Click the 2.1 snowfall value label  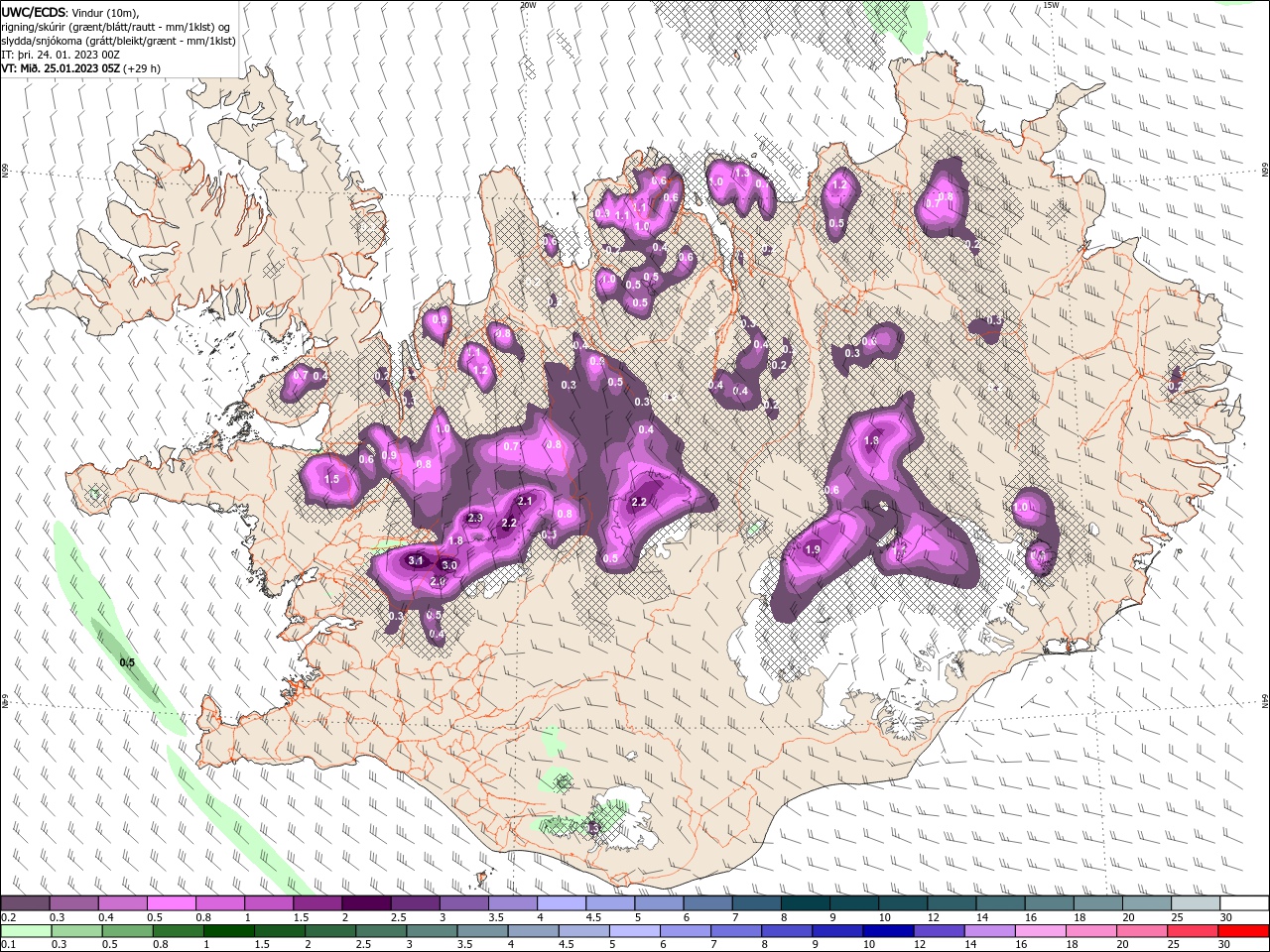tap(526, 502)
